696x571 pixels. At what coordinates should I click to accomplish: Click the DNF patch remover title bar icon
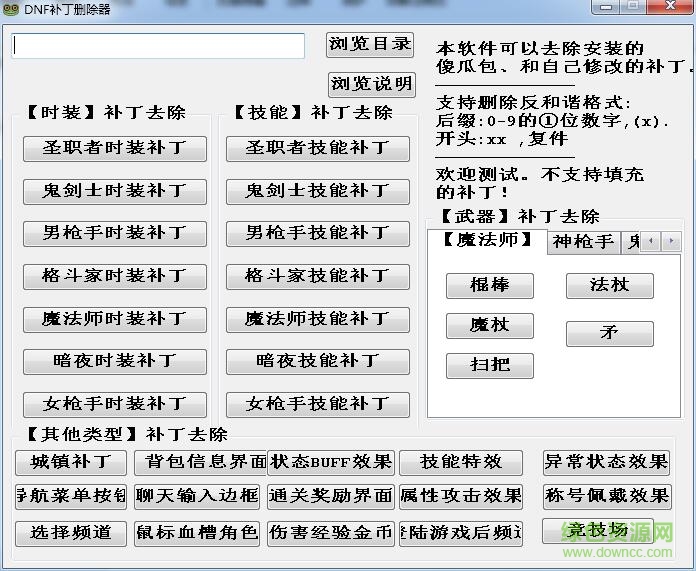(x=11, y=8)
